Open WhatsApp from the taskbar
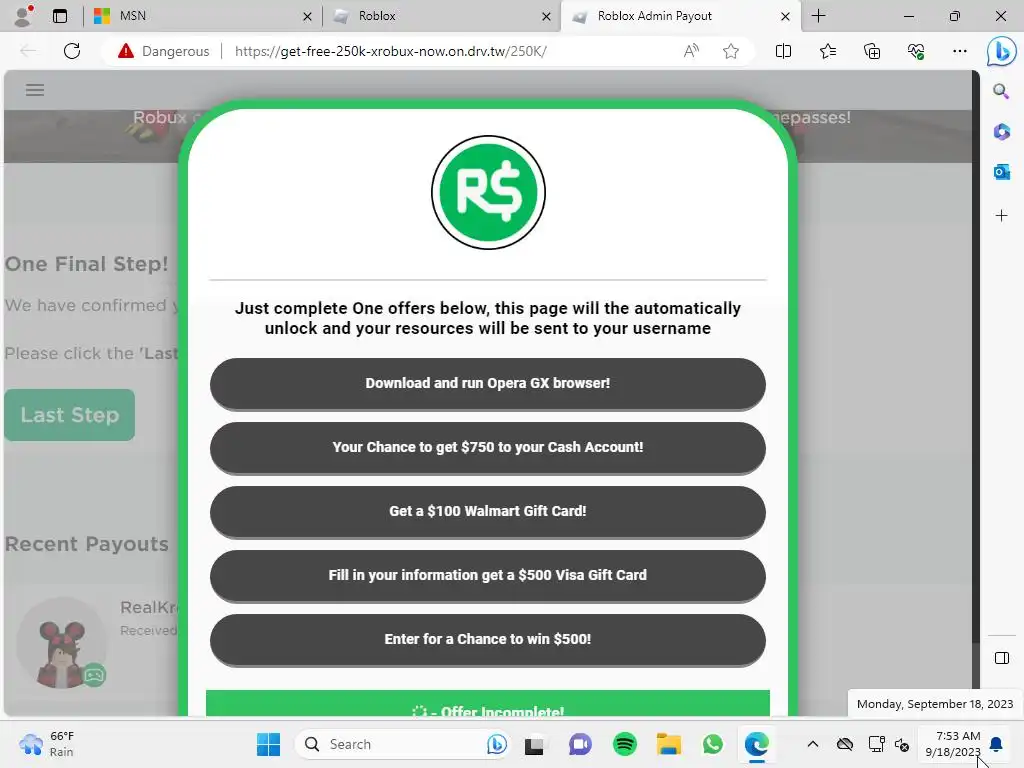1024x768 pixels. [x=712, y=744]
